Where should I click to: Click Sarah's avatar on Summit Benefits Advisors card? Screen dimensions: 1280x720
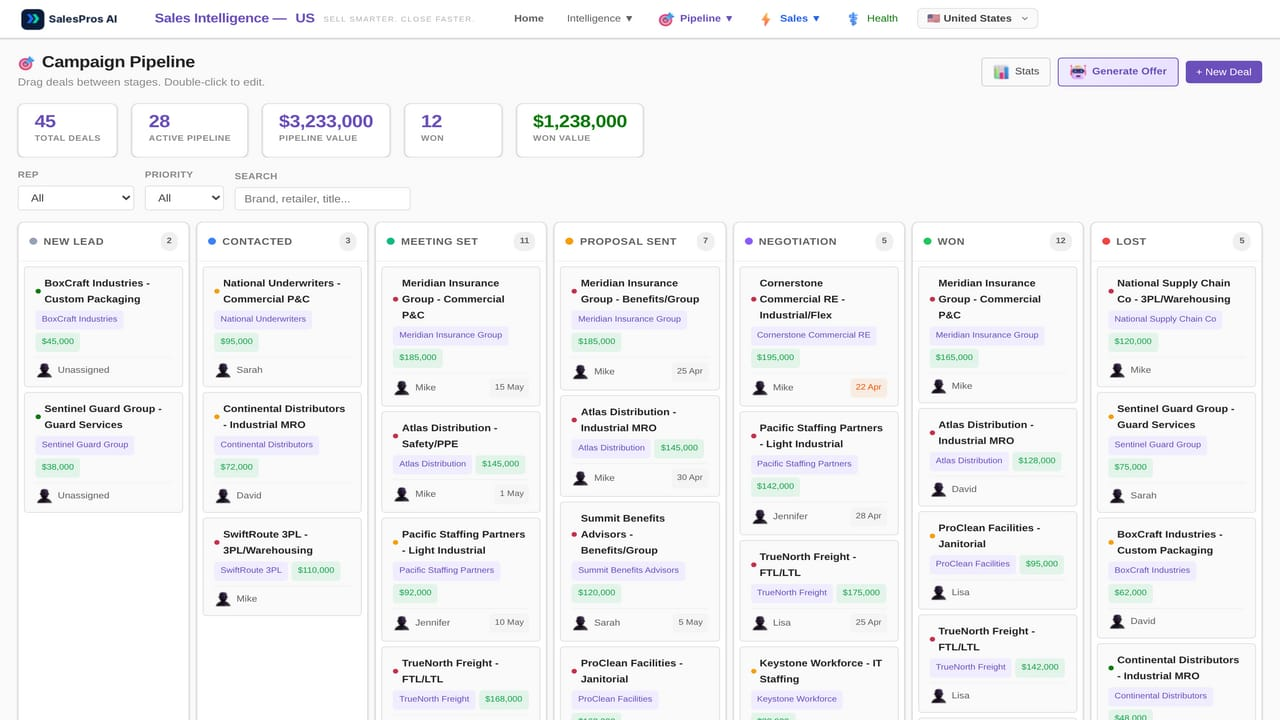[581, 622]
